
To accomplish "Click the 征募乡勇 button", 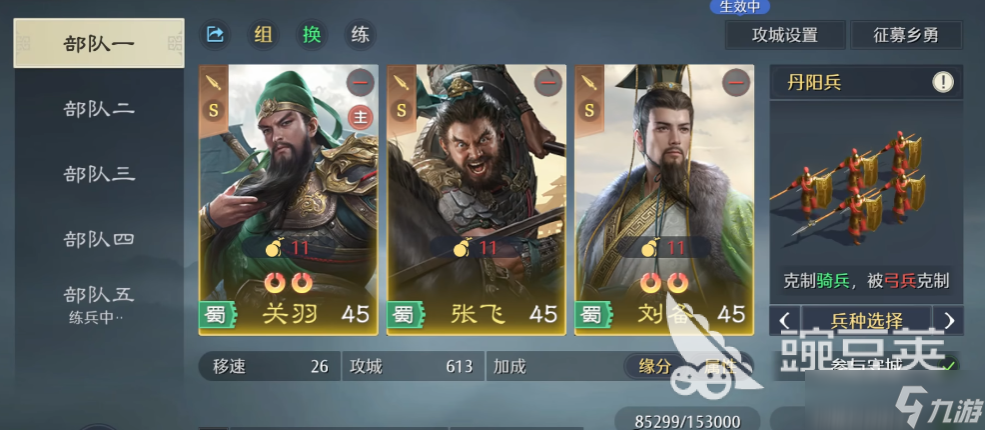I will tap(906, 35).
